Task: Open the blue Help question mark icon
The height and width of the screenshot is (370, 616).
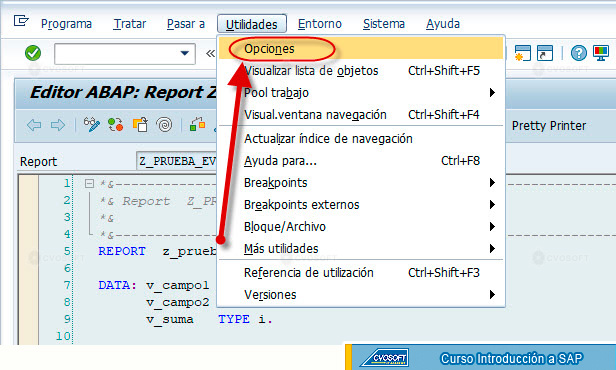Action: point(579,53)
